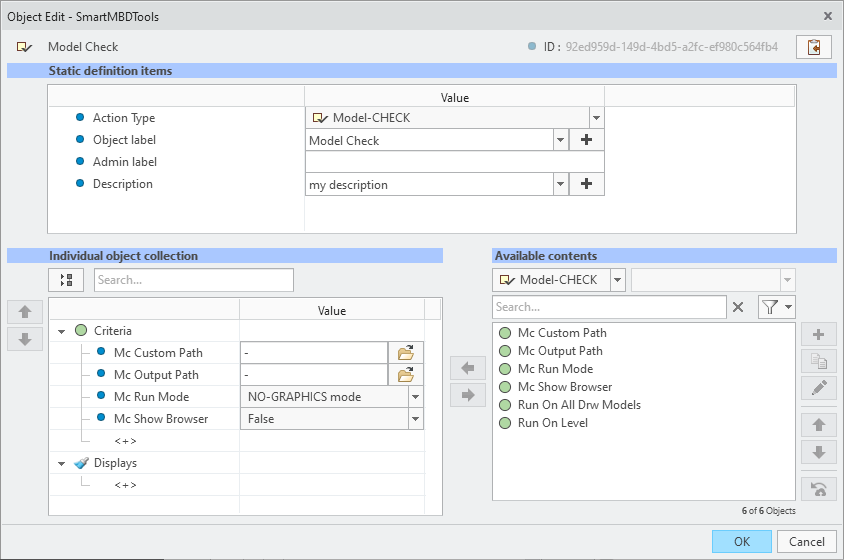Image resolution: width=844 pixels, height=560 pixels.
Task: Click the <+> placeholder under Displays
Action: (125, 485)
